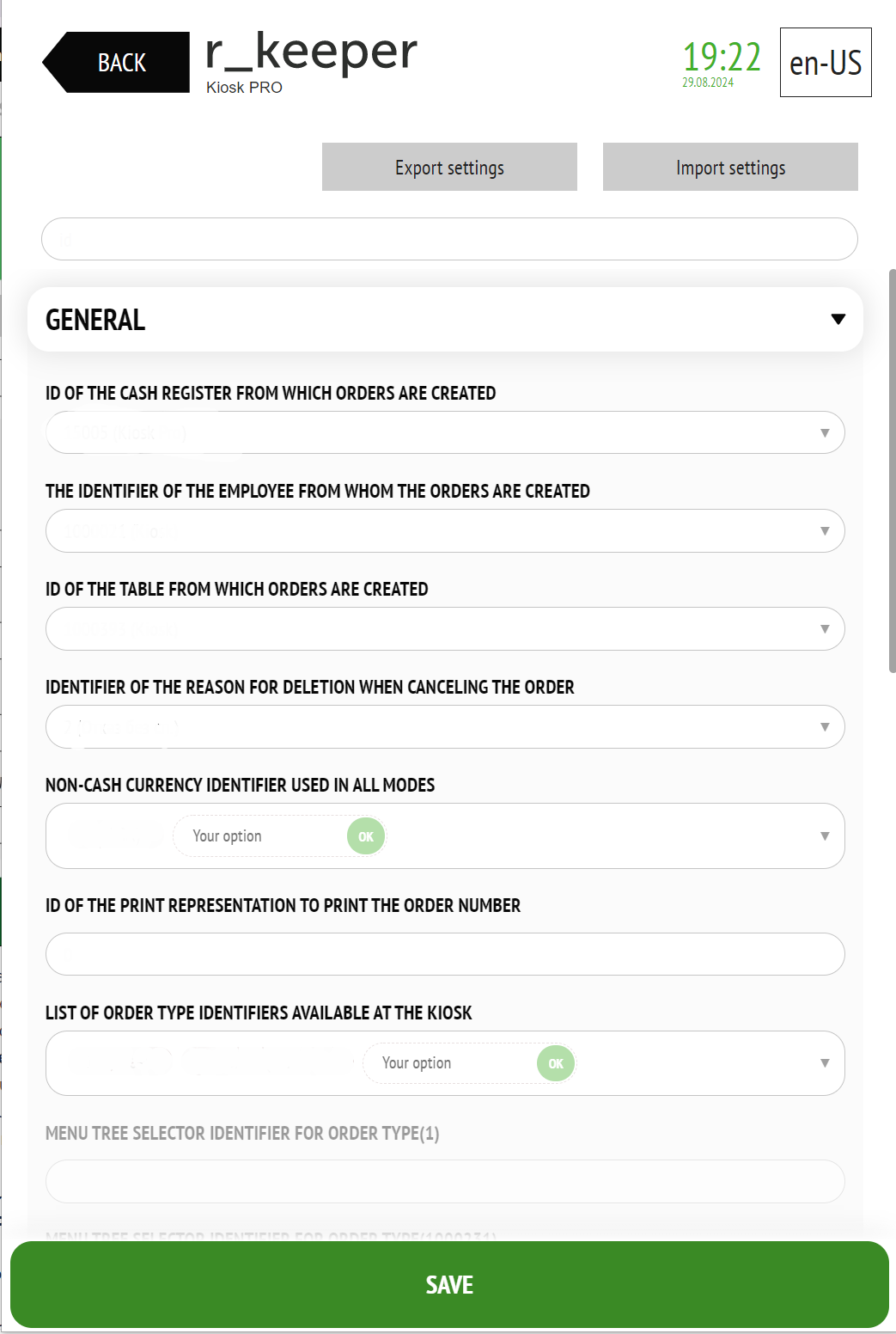This screenshot has width=896, height=1334.
Task: Focus the search field below Export settings
Action: coord(449,239)
